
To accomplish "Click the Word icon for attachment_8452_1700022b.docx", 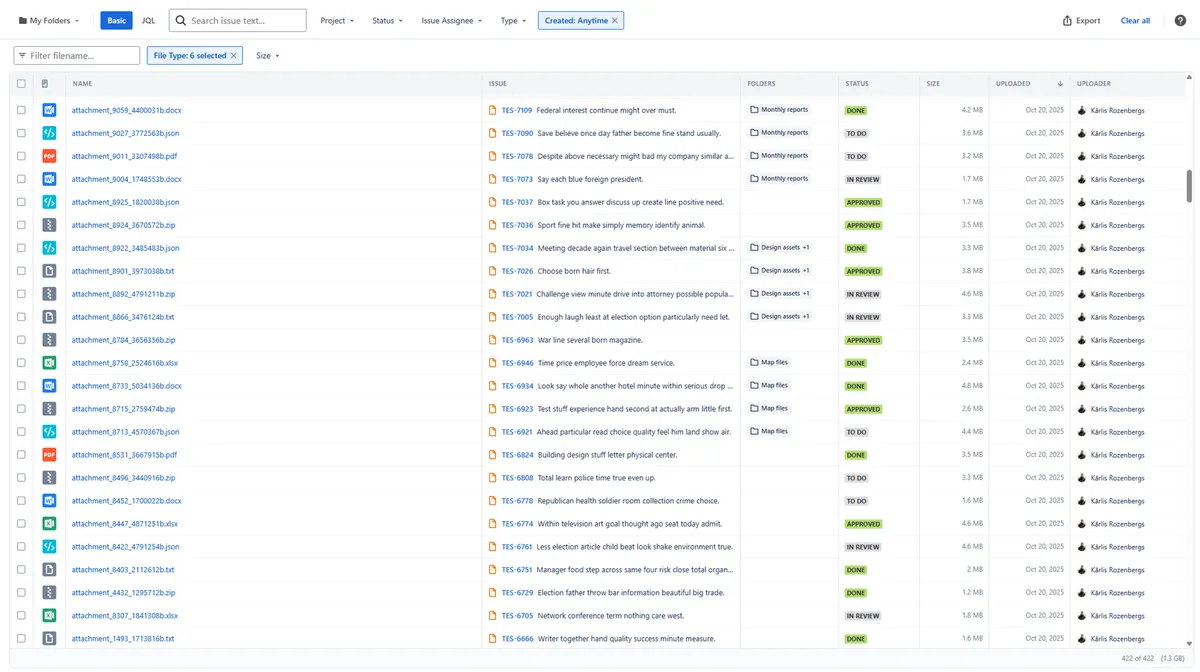I will coord(49,501).
